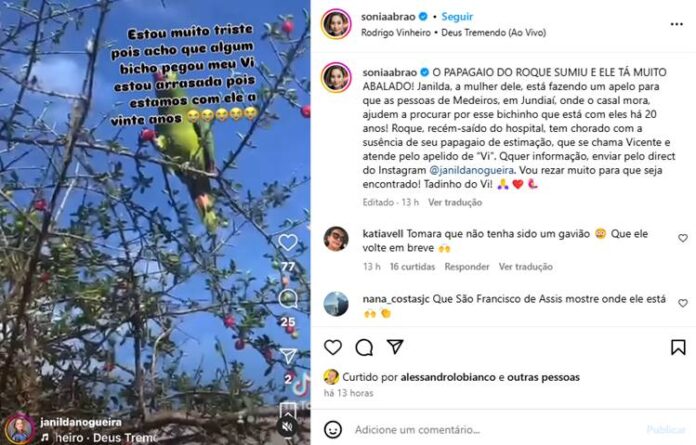Open comments with the speech bubble icon
696x445 pixels.
(x=364, y=347)
